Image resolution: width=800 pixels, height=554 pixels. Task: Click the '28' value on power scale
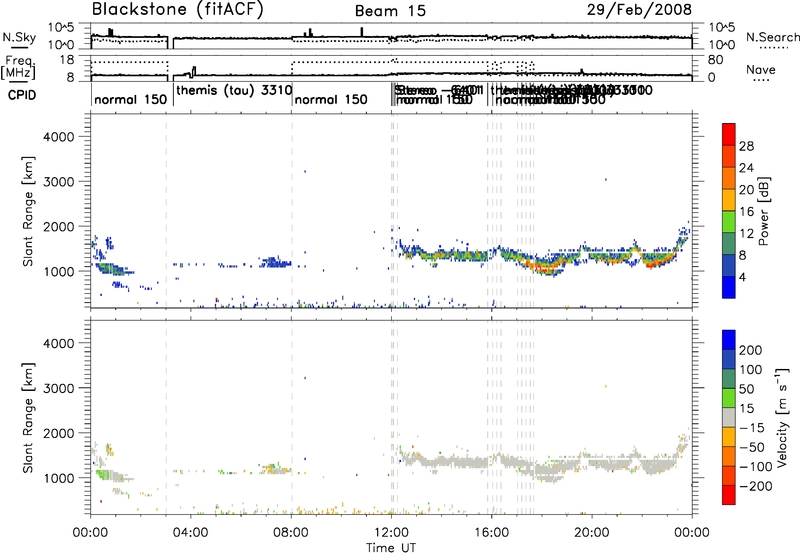746,146
